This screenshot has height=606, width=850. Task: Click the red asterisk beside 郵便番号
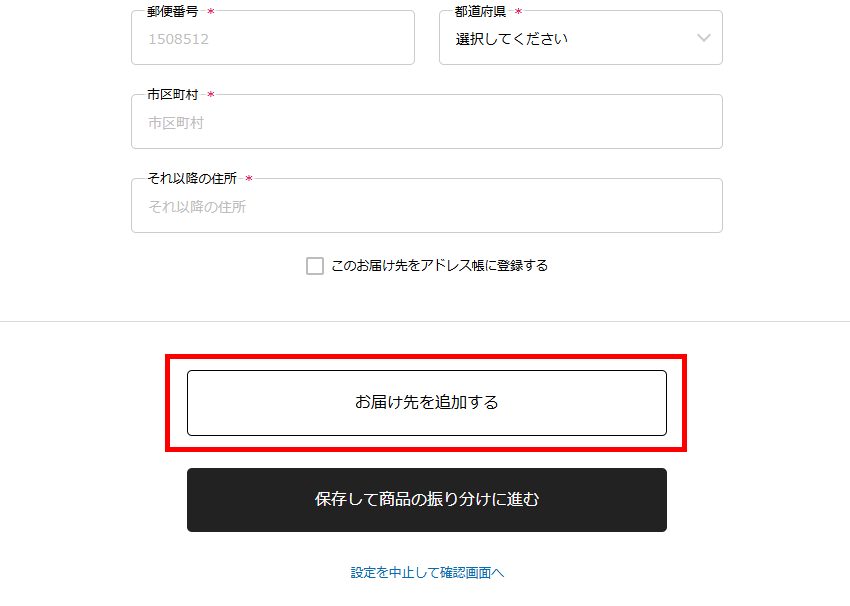coord(211,12)
